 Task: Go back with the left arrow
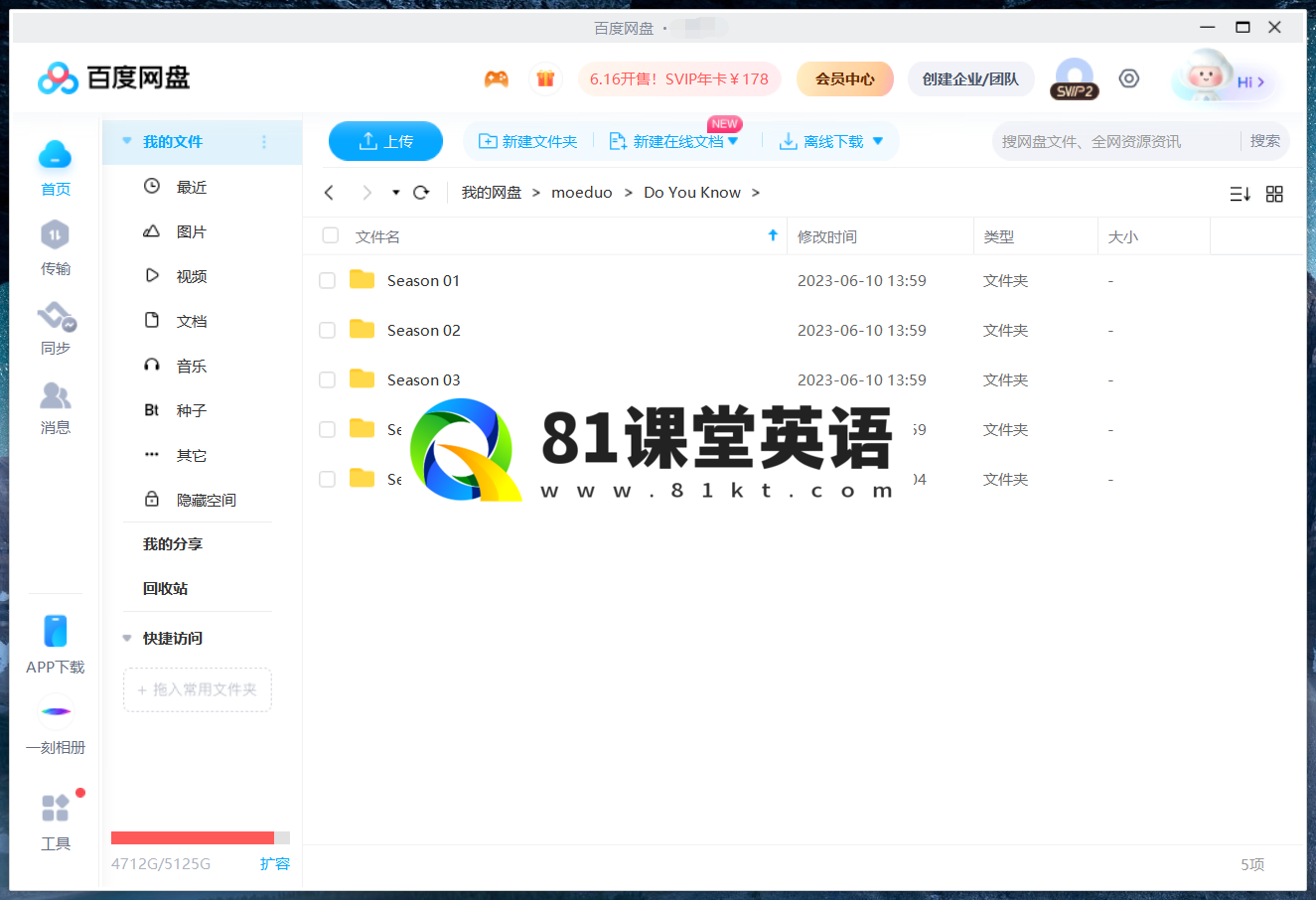[x=330, y=193]
